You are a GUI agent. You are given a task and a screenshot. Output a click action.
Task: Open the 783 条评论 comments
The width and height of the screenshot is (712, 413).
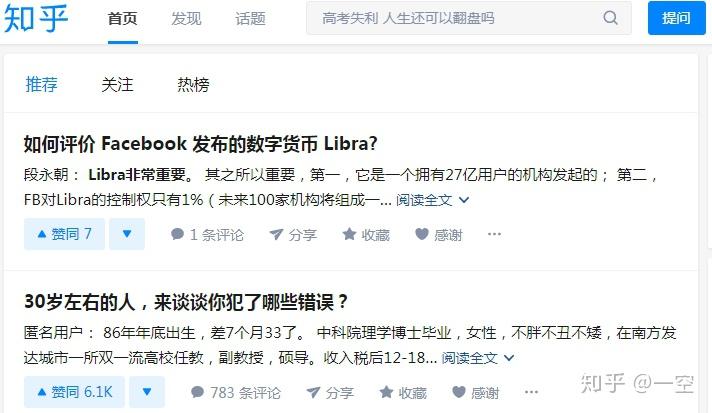tap(236, 392)
